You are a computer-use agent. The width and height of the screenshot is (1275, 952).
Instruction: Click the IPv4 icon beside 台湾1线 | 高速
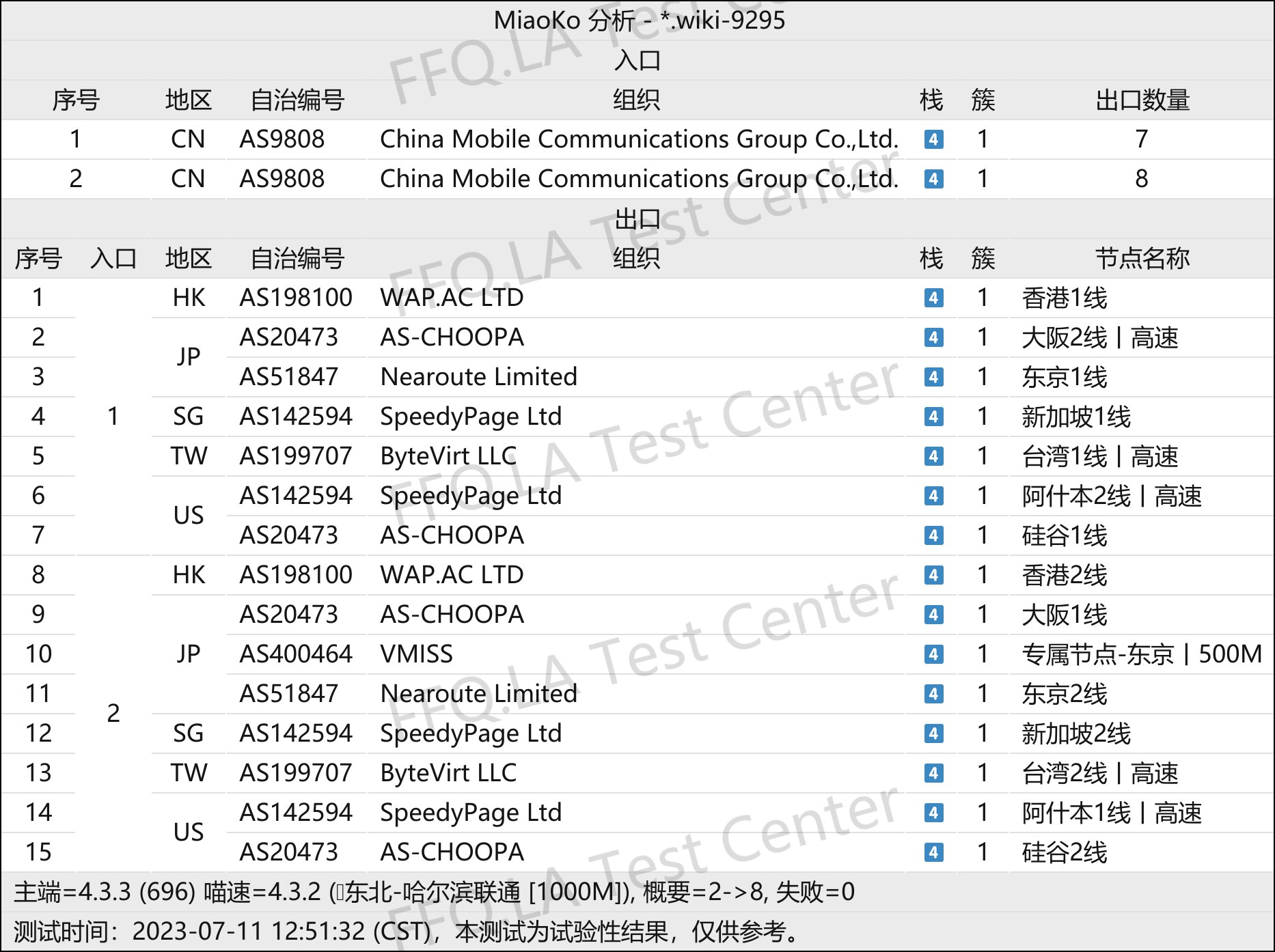pos(933,456)
